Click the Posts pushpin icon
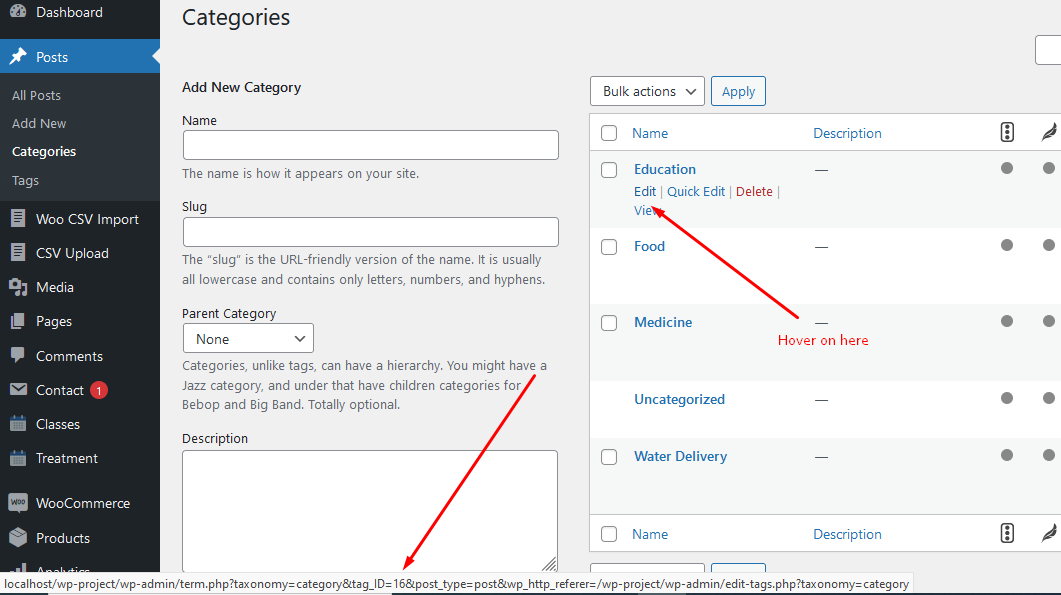The width and height of the screenshot is (1061, 595). tap(18, 56)
